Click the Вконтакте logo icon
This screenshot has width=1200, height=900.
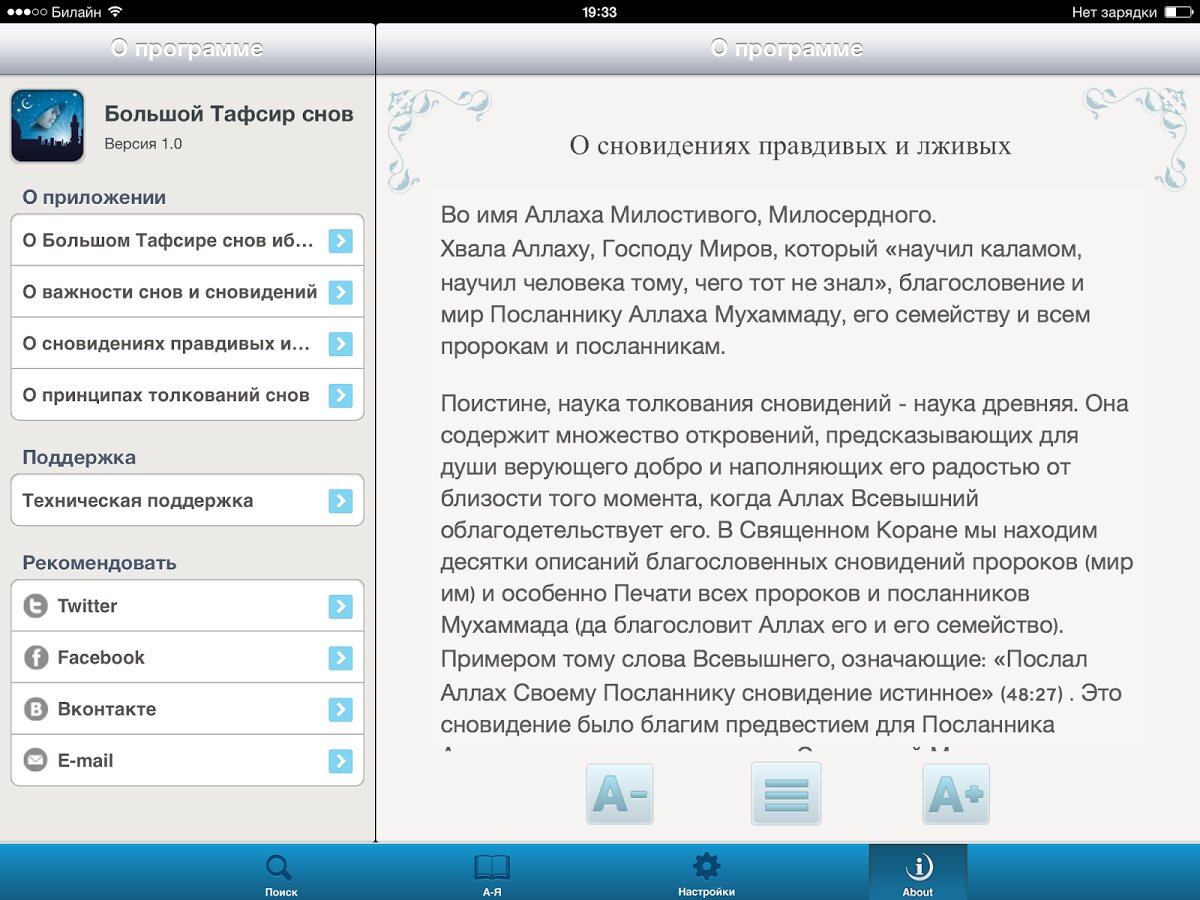pos(35,709)
